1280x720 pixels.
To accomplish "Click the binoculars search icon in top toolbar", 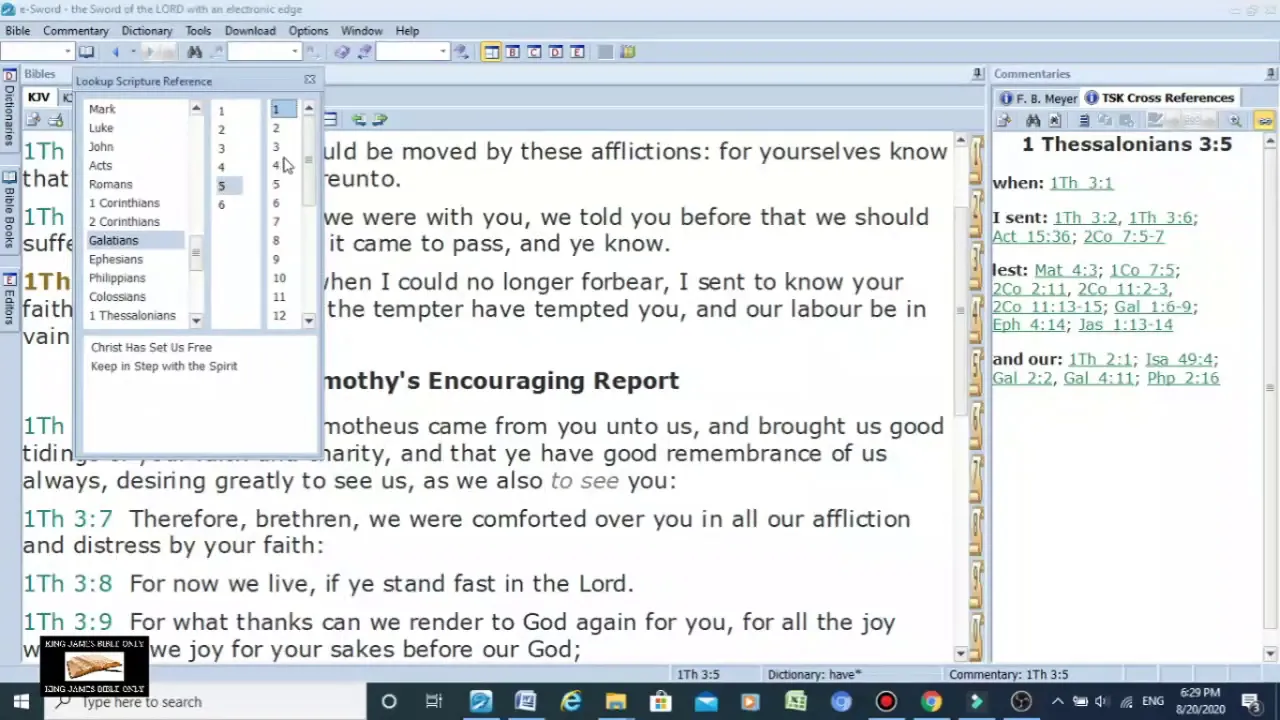I will [x=195, y=52].
